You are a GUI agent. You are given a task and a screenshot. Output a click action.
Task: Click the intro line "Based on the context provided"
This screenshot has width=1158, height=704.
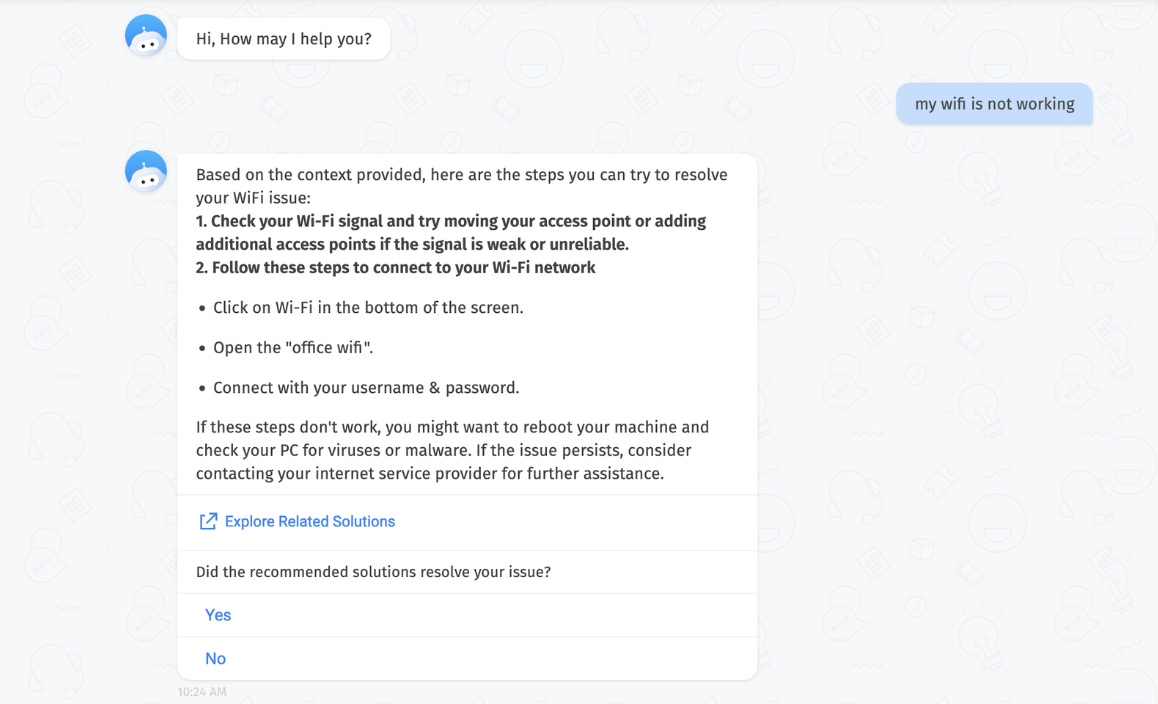tap(461, 175)
